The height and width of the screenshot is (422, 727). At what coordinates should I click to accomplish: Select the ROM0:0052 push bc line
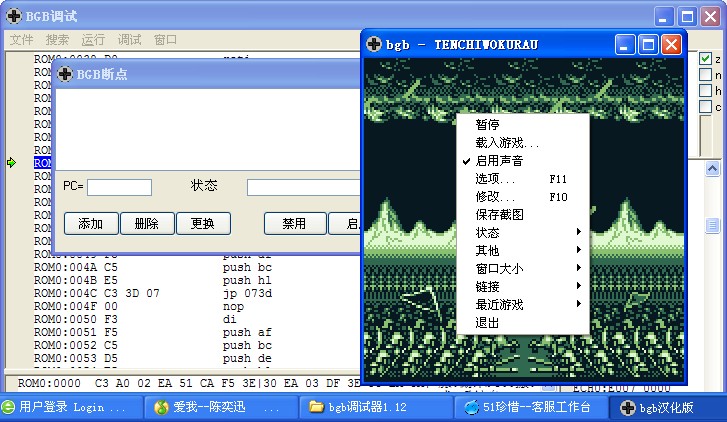pos(153,345)
